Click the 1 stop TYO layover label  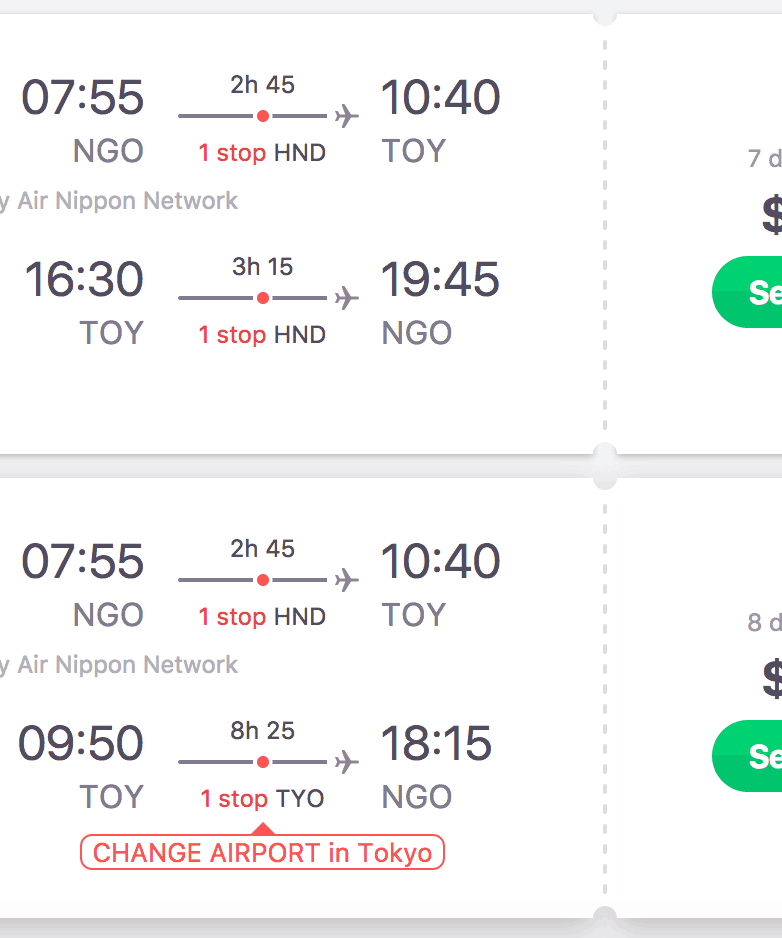[262, 799]
